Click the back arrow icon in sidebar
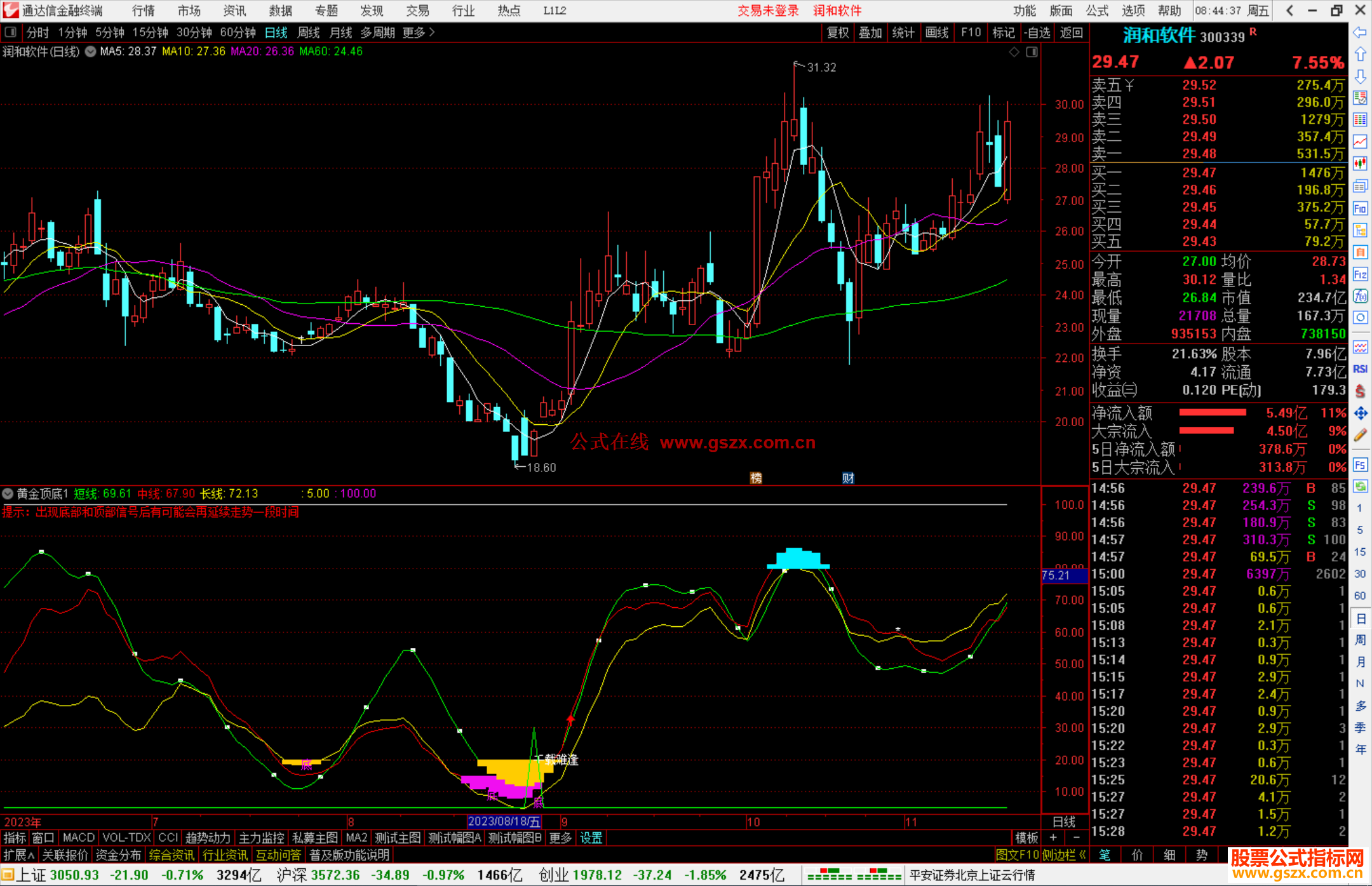Viewport: 1372px width, 886px height. pos(1360,32)
